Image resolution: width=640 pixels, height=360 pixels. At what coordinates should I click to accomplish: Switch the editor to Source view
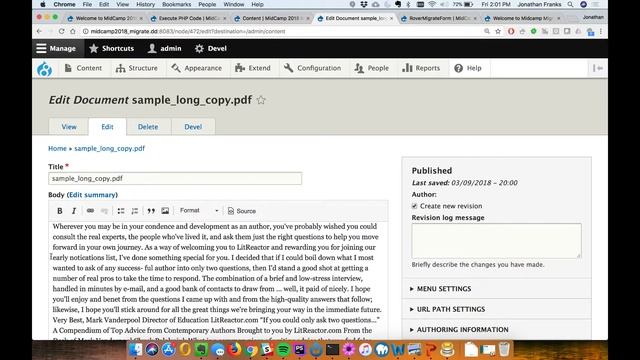(x=242, y=211)
